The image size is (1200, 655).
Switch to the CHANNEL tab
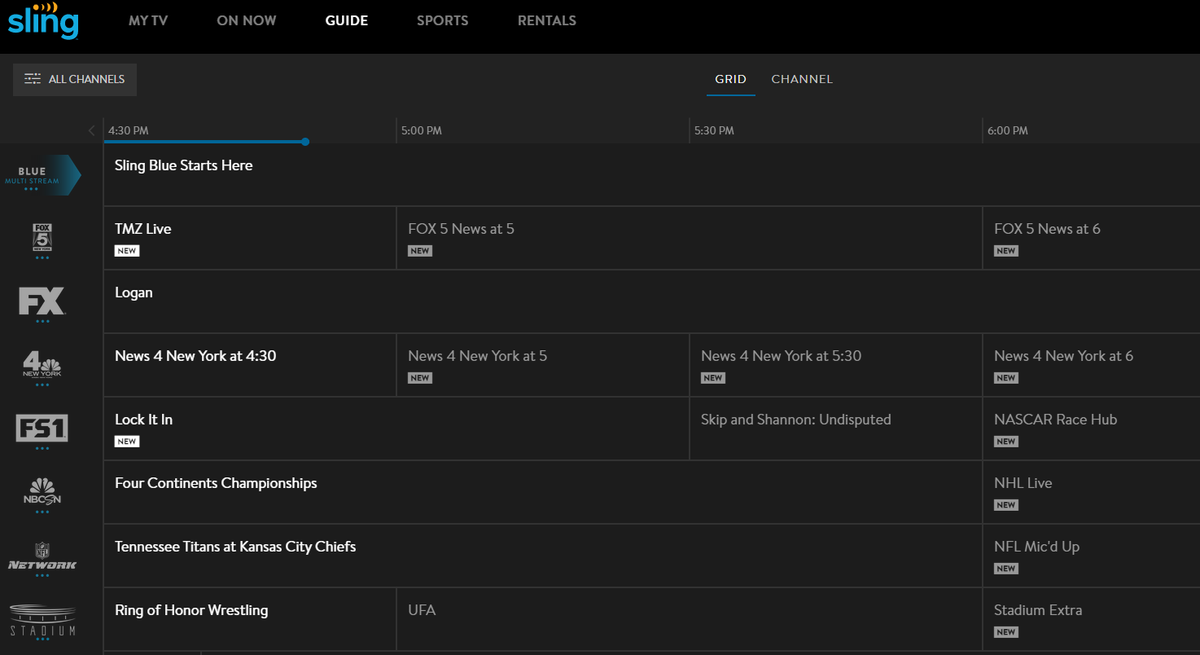(801, 79)
